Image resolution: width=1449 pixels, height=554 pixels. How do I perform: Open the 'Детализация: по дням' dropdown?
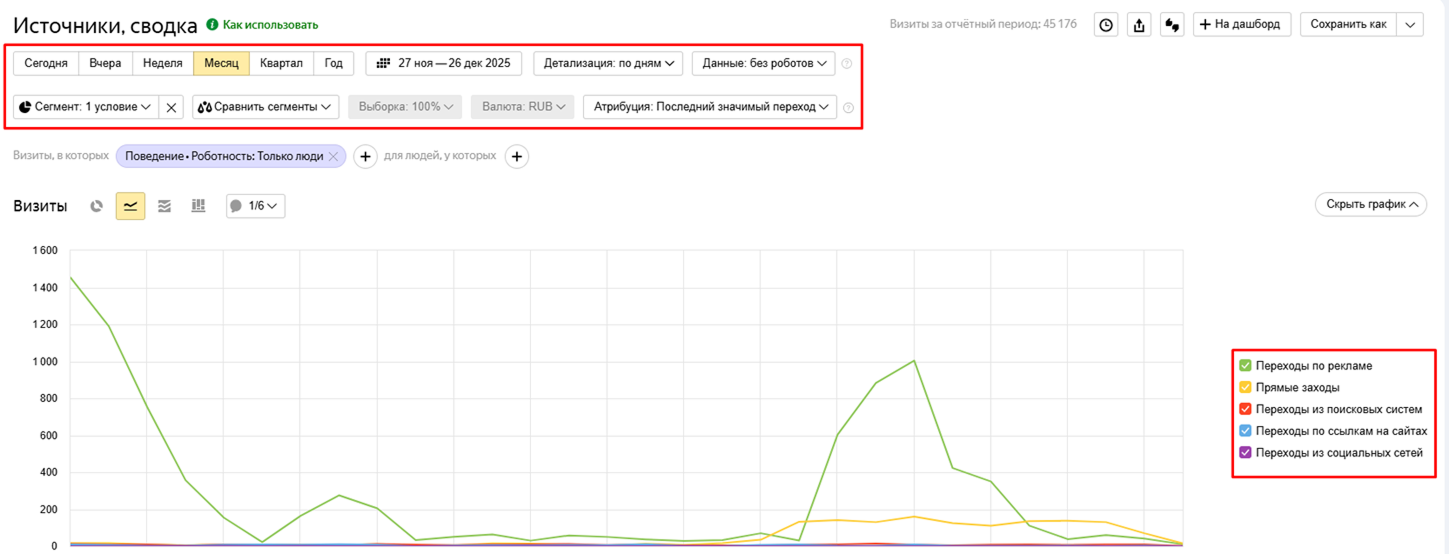[x=609, y=63]
